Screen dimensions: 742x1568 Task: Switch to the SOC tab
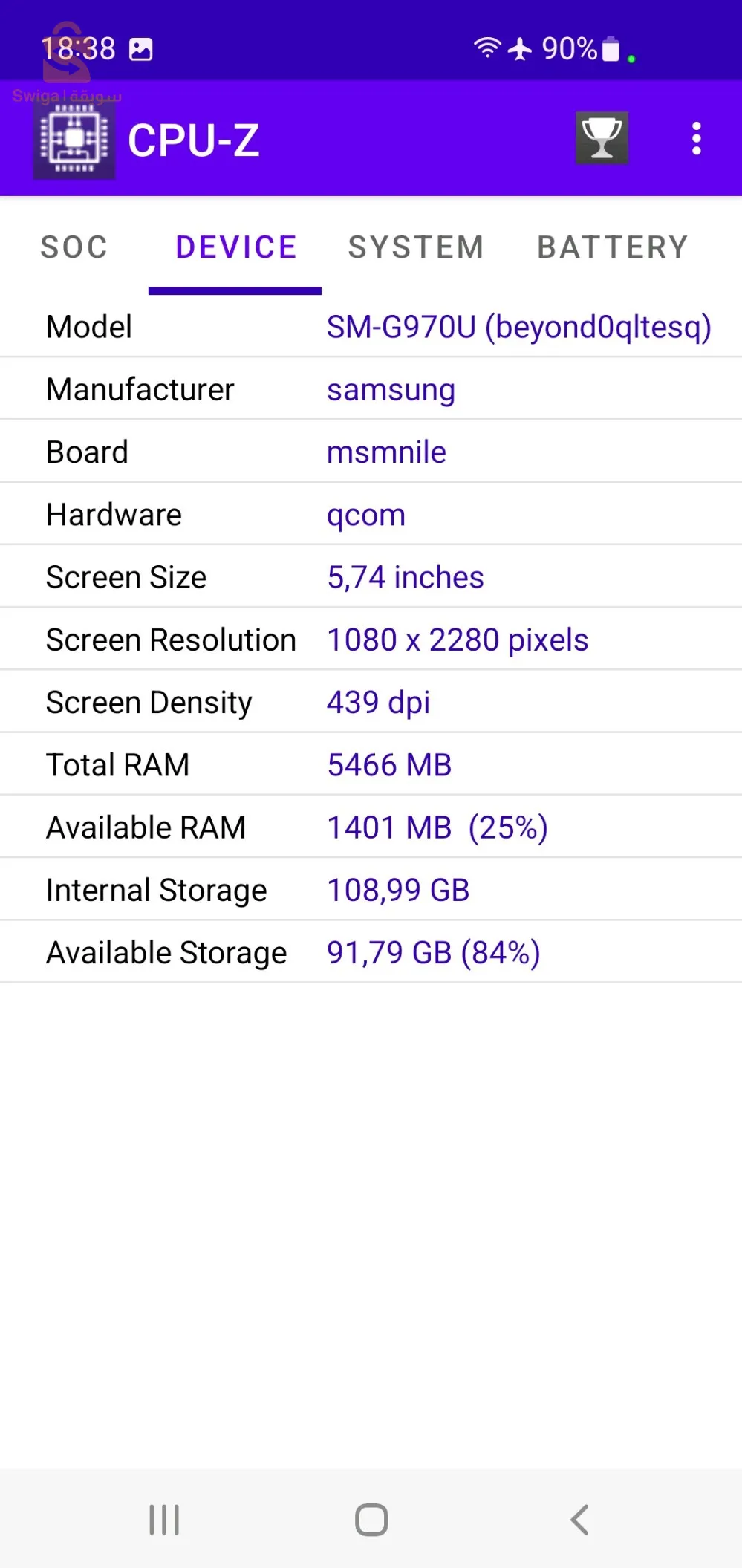click(74, 247)
